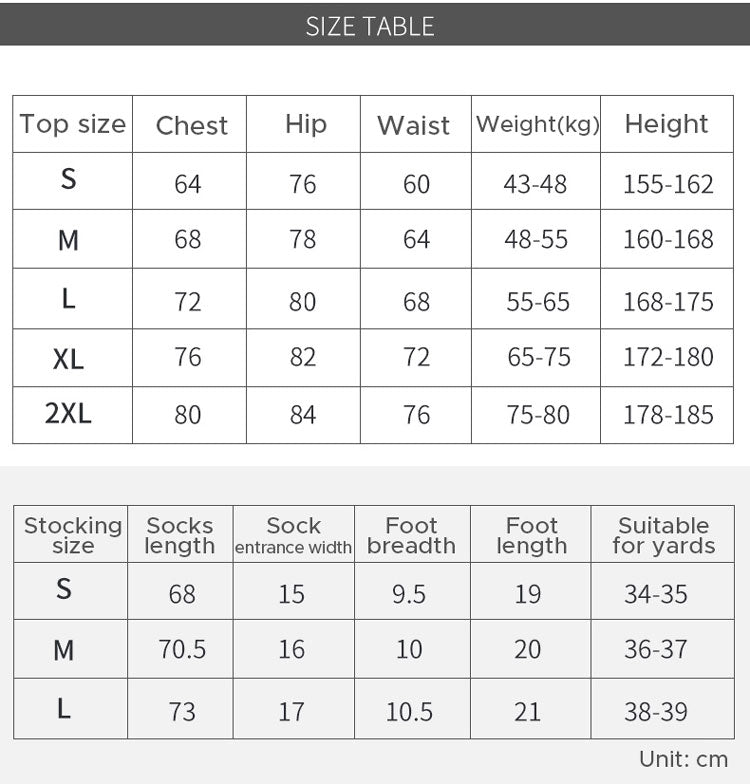The height and width of the screenshot is (784, 750).
Task: Select the Socks length header
Action: pos(180,534)
